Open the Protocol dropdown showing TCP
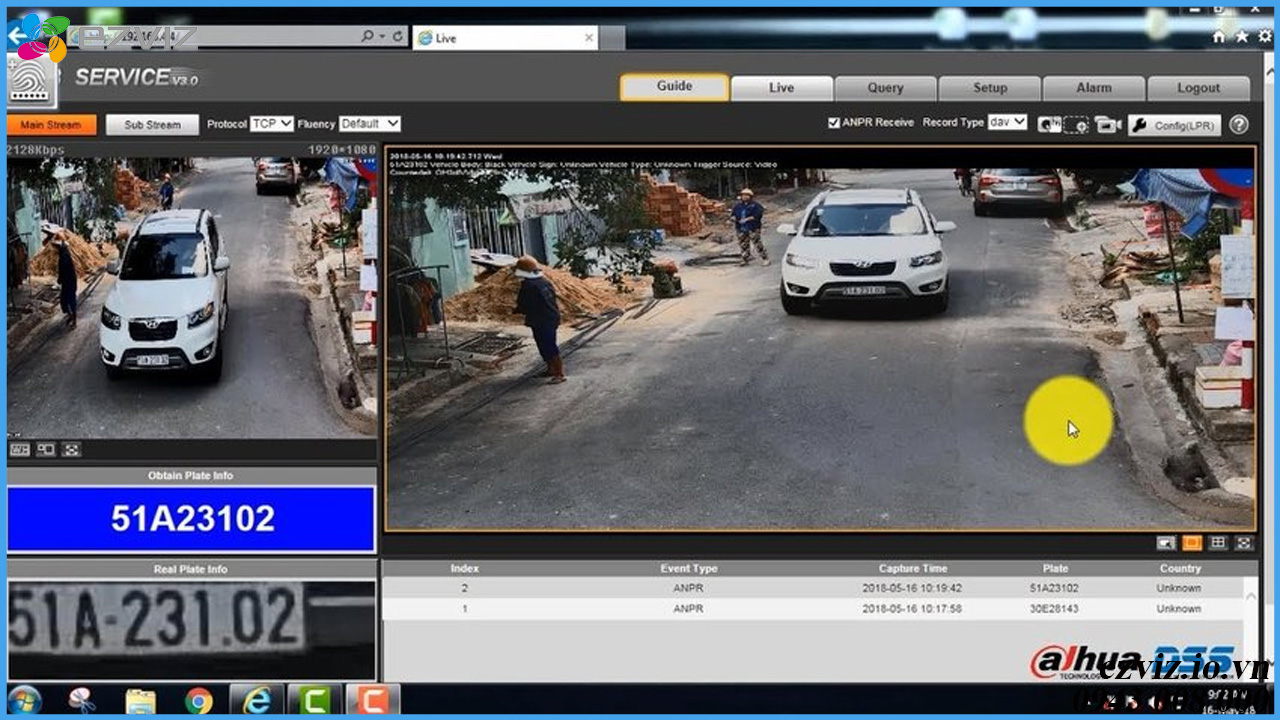 (271, 124)
